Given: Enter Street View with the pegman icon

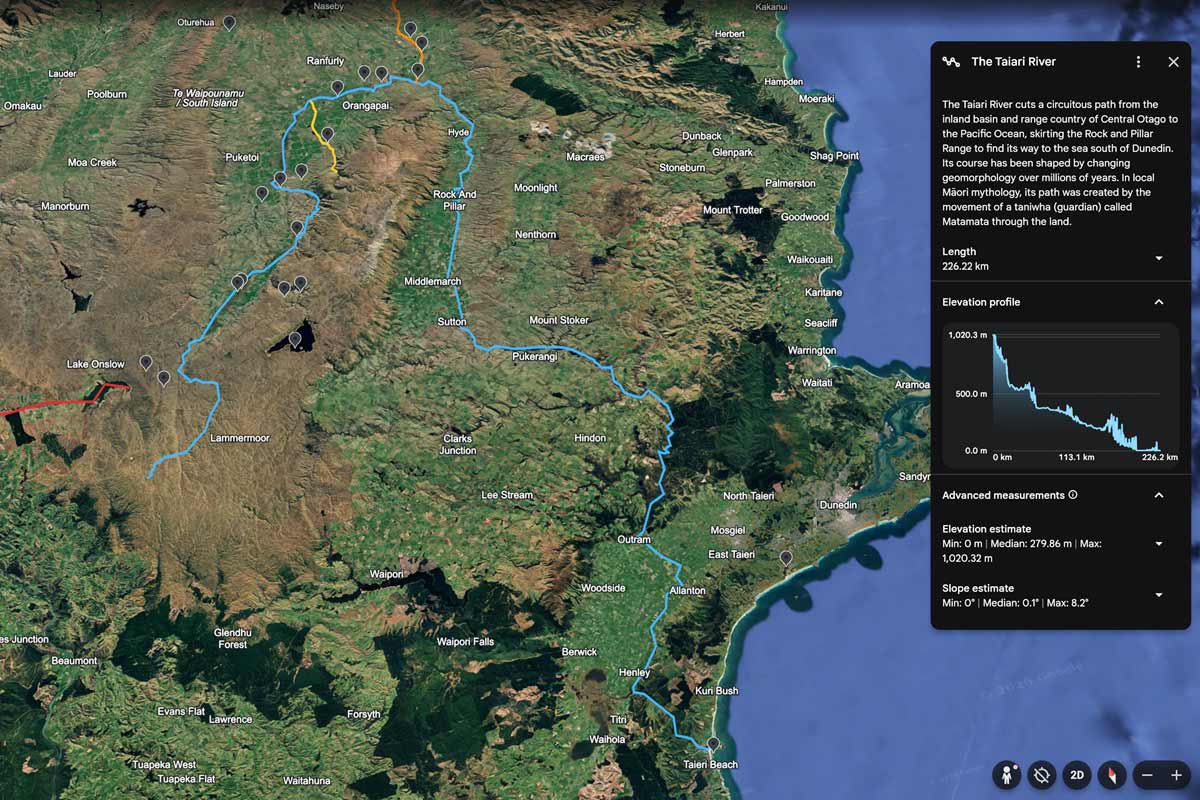Looking at the screenshot, I should (x=1007, y=775).
